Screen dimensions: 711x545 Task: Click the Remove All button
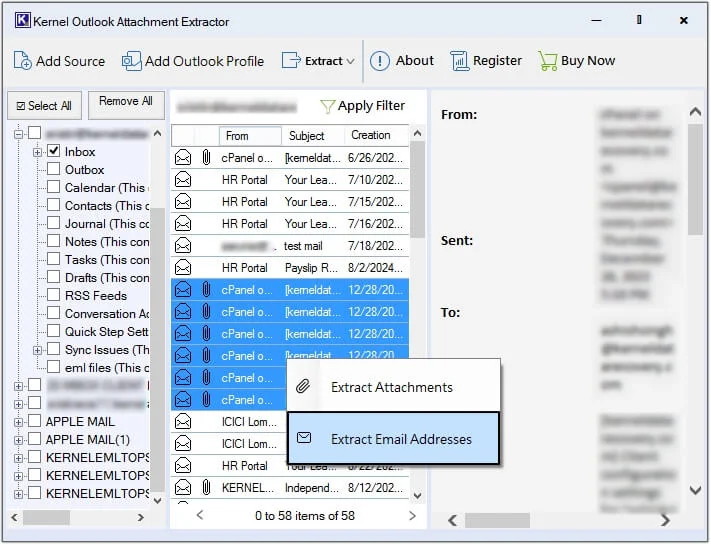pyautogui.click(x=126, y=105)
